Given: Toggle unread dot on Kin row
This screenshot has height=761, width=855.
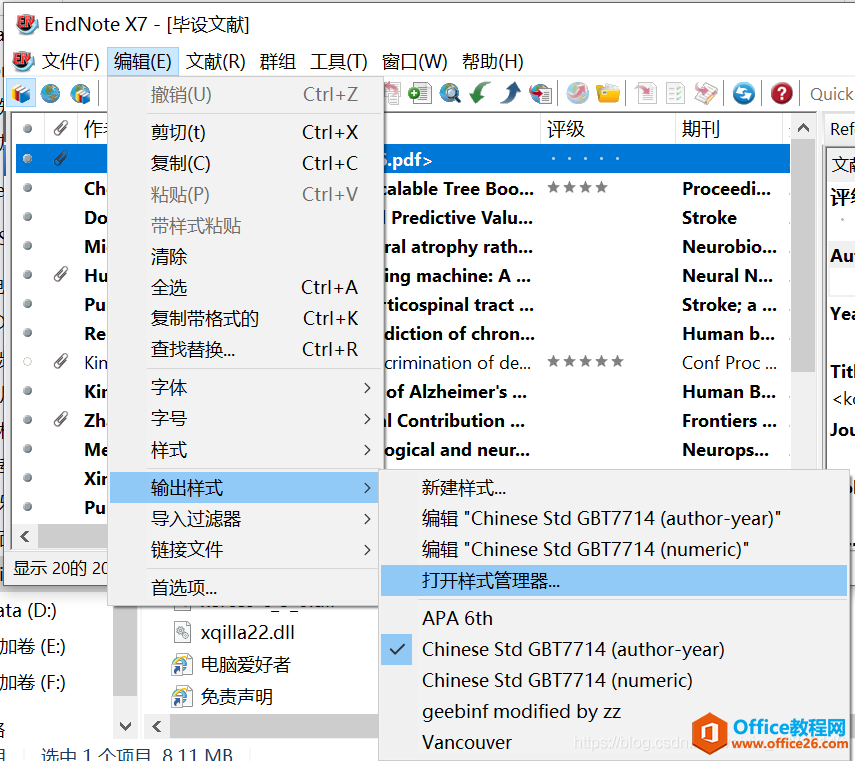Looking at the screenshot, I should click(27, 361).
